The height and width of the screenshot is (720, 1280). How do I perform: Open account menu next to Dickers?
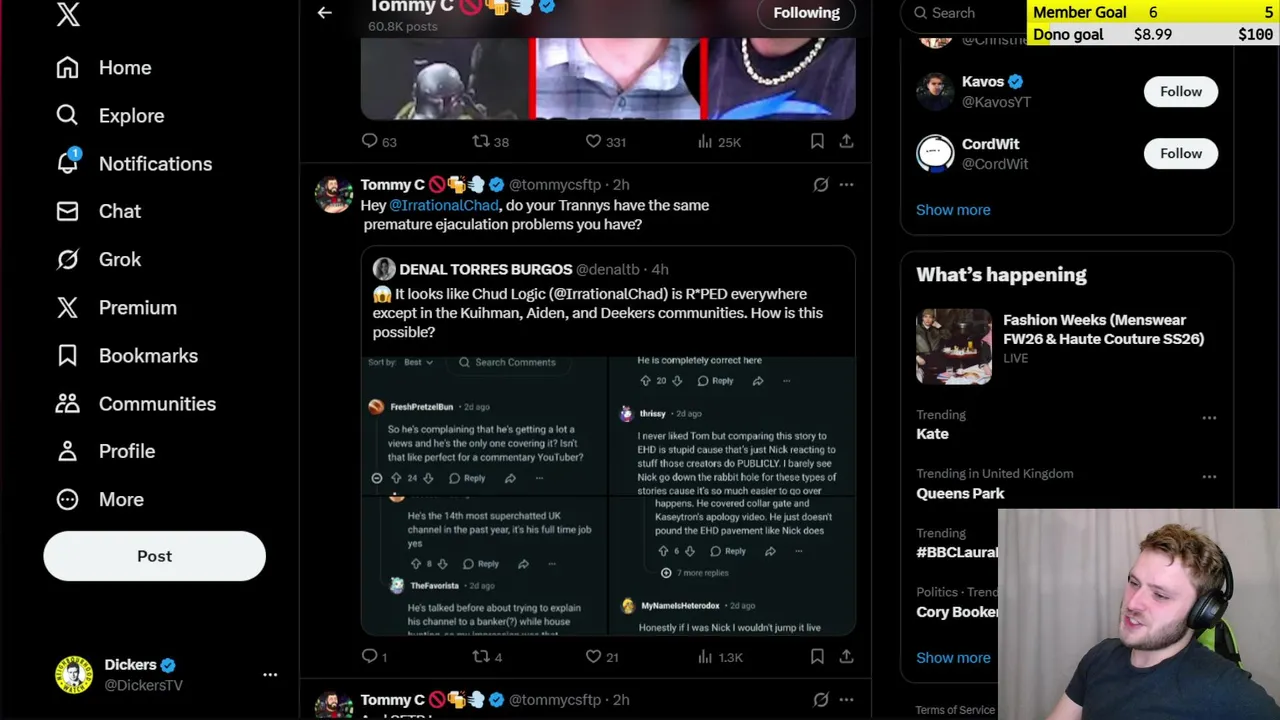270,675
